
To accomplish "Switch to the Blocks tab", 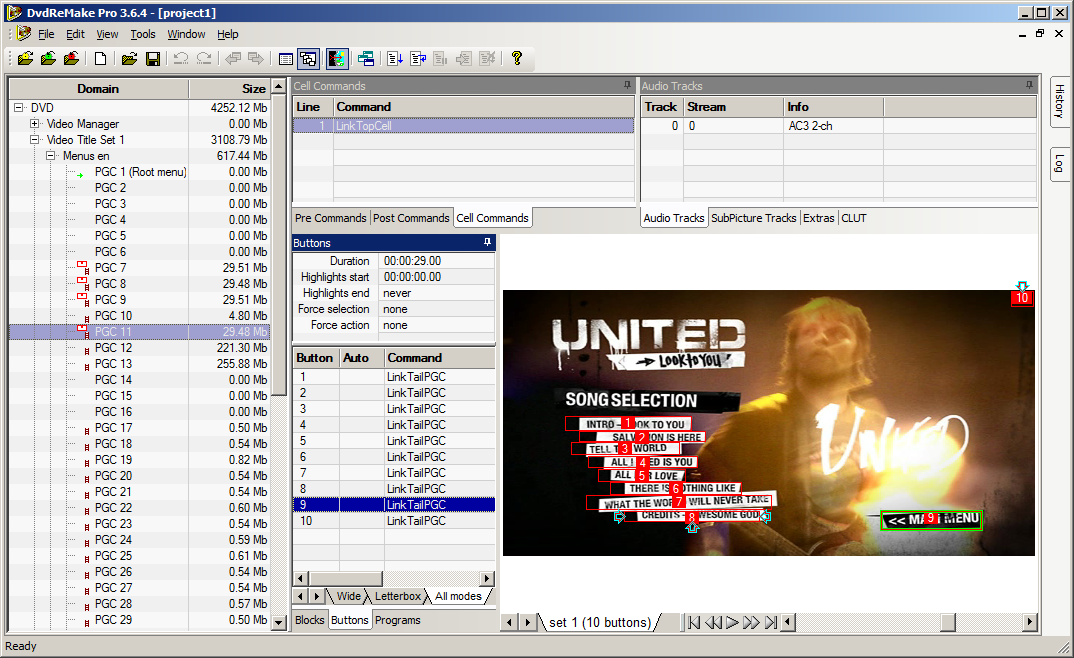I will (x=310, y=620).
